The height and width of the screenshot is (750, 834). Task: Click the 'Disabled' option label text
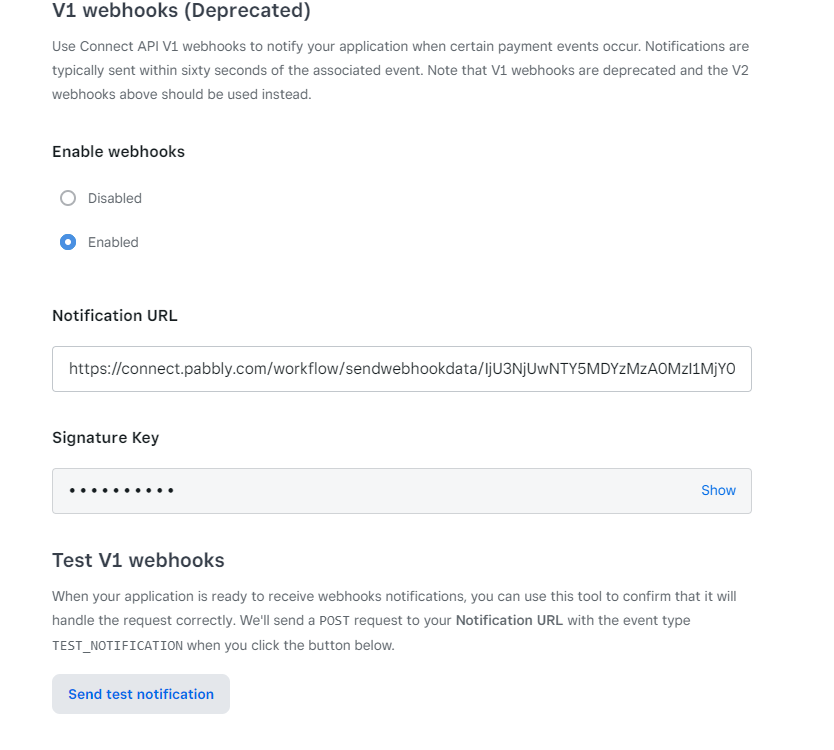115,198
